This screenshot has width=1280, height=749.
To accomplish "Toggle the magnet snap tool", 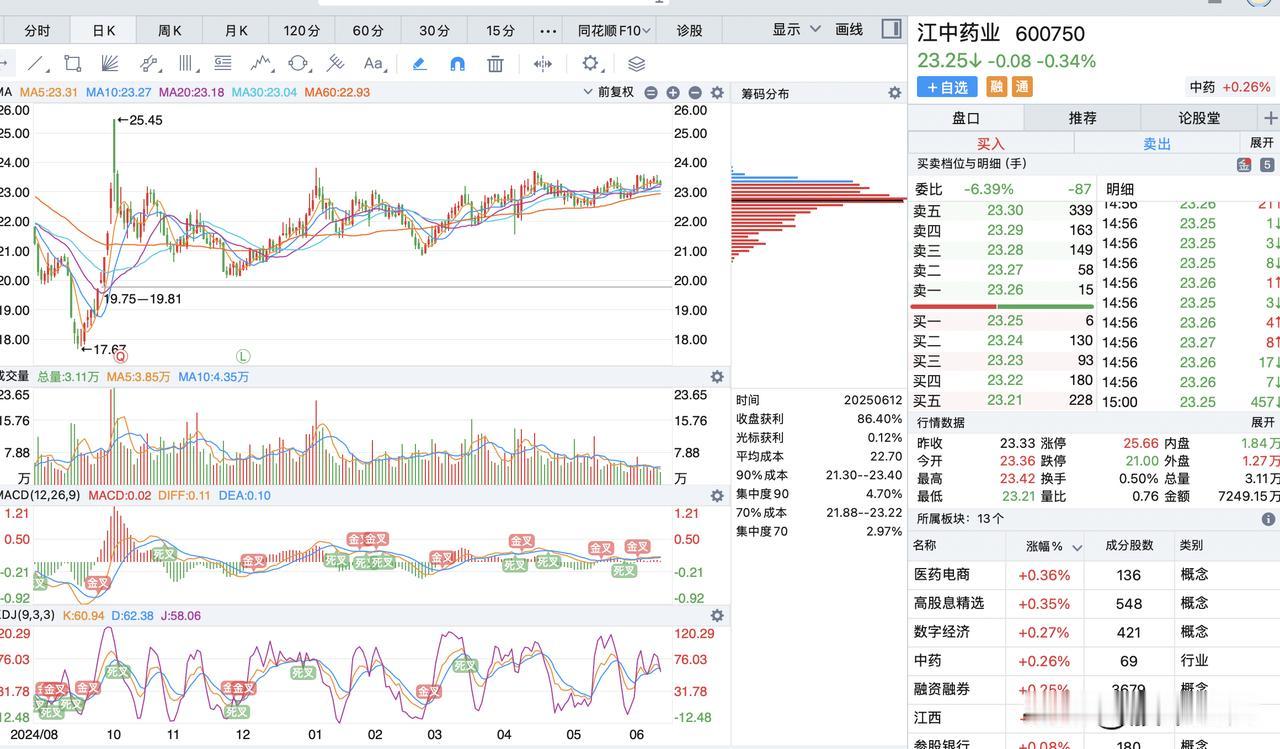I will (x=457, y=63).
